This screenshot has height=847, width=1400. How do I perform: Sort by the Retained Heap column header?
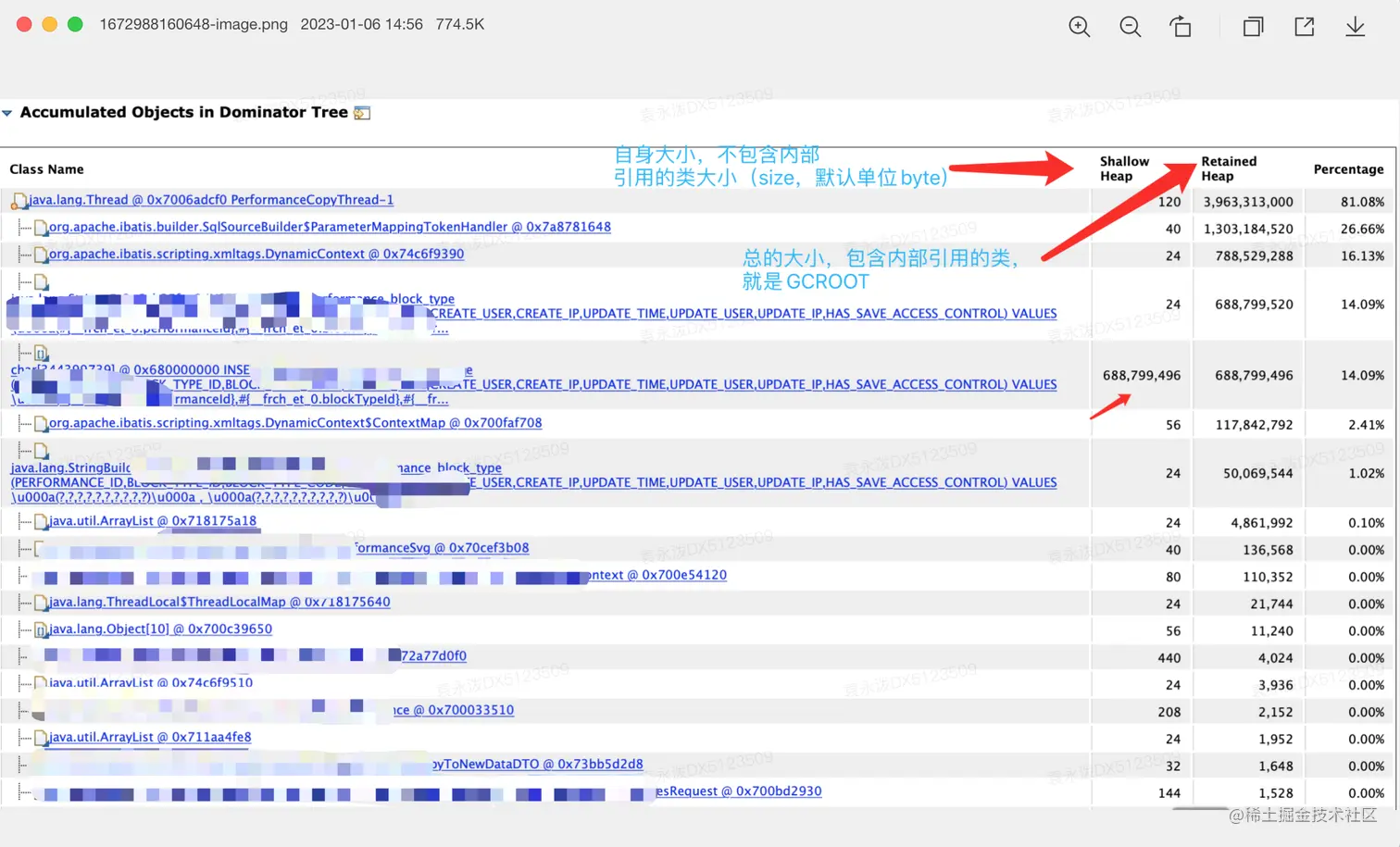pos(1229,168)
